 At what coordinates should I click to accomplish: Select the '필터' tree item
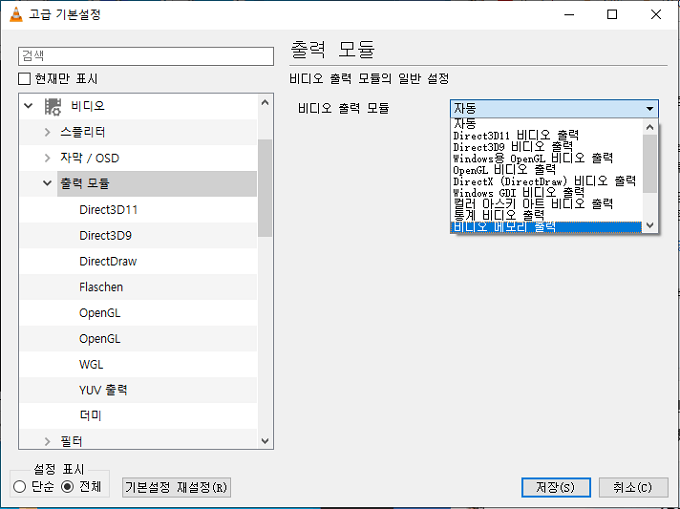click(71, 441)
